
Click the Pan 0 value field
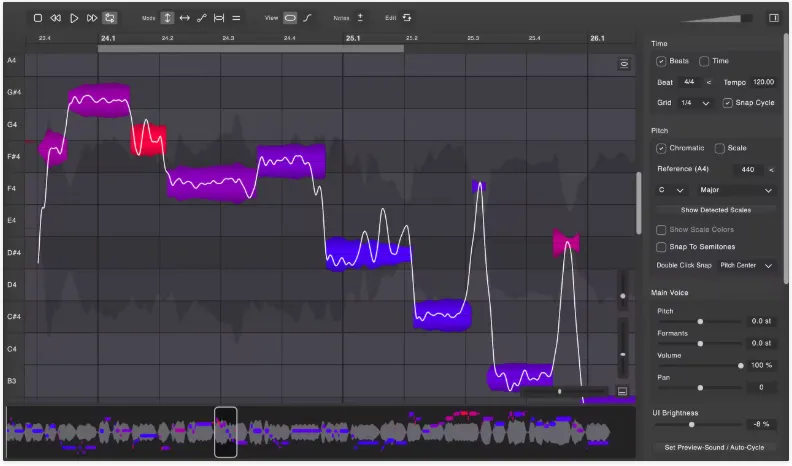tap(761, 388)
